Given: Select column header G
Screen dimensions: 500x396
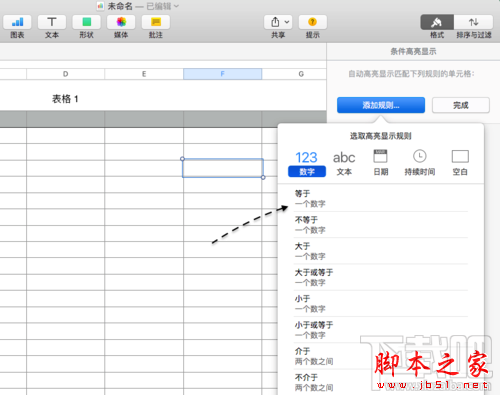Looking at the screenshot, I should [294, 74].
